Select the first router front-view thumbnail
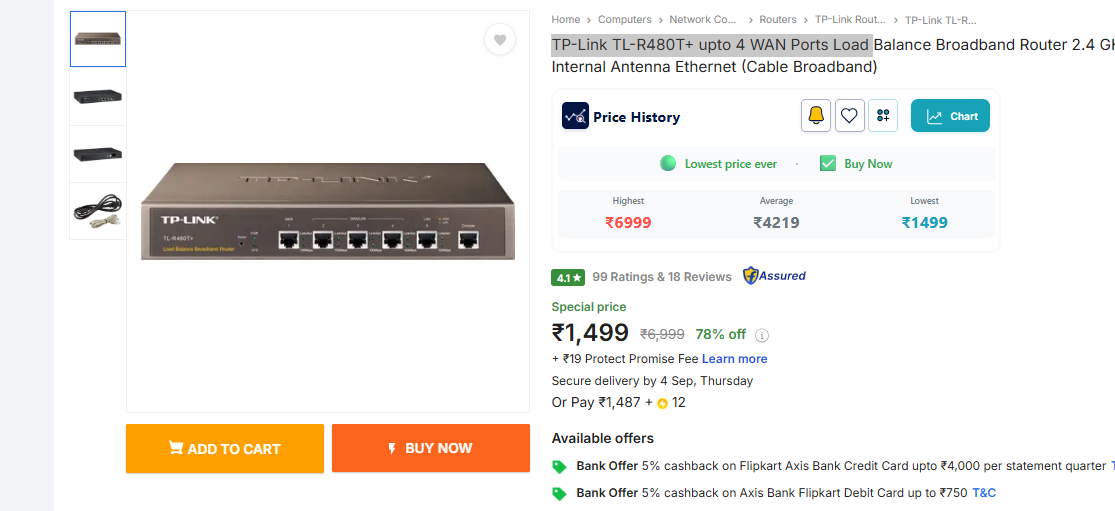1115x511 pixels. (x=98, y=39)
